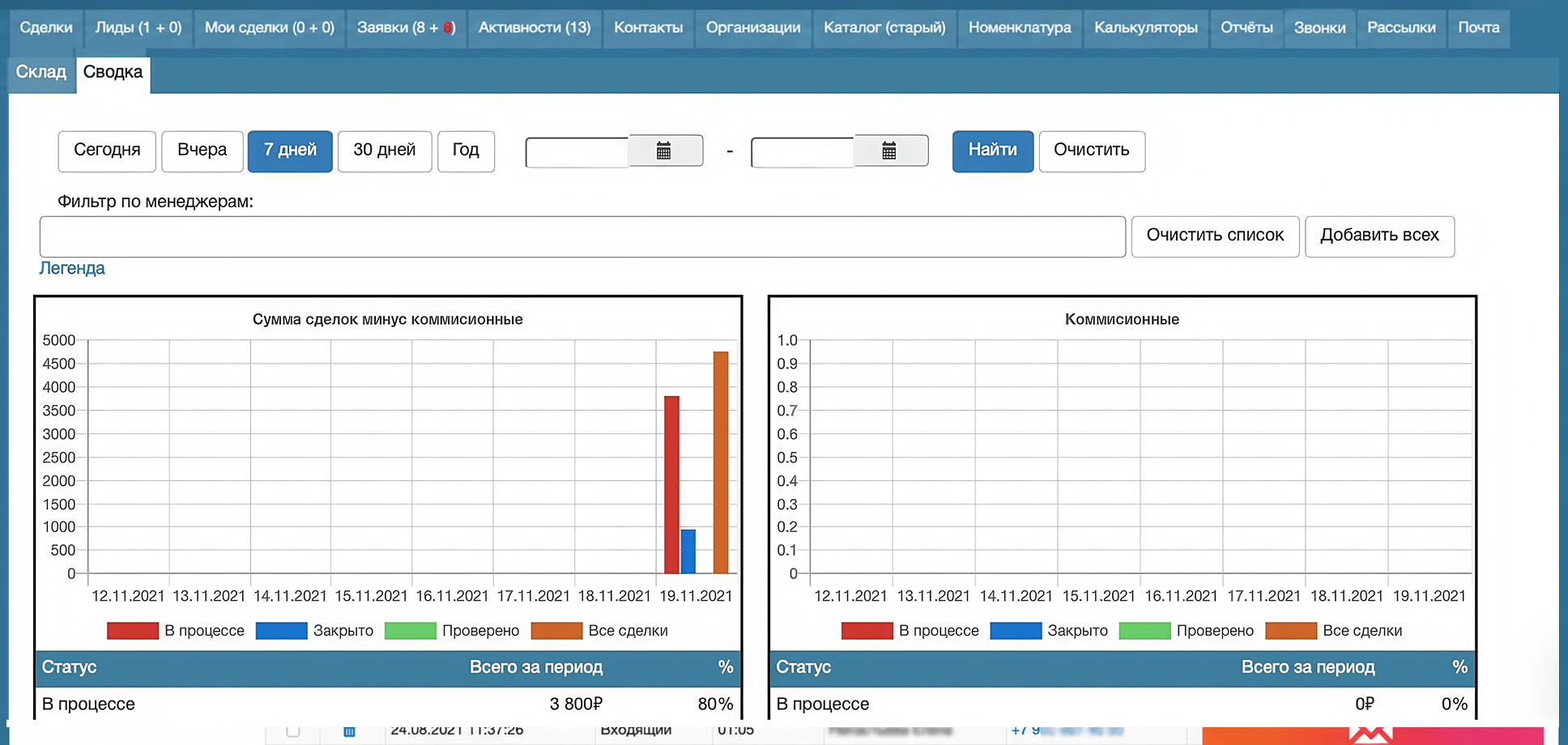Focus the manager filter input field
This screenshot has width=1568, height=745.
pyautogui.click(x=582, y=236)
